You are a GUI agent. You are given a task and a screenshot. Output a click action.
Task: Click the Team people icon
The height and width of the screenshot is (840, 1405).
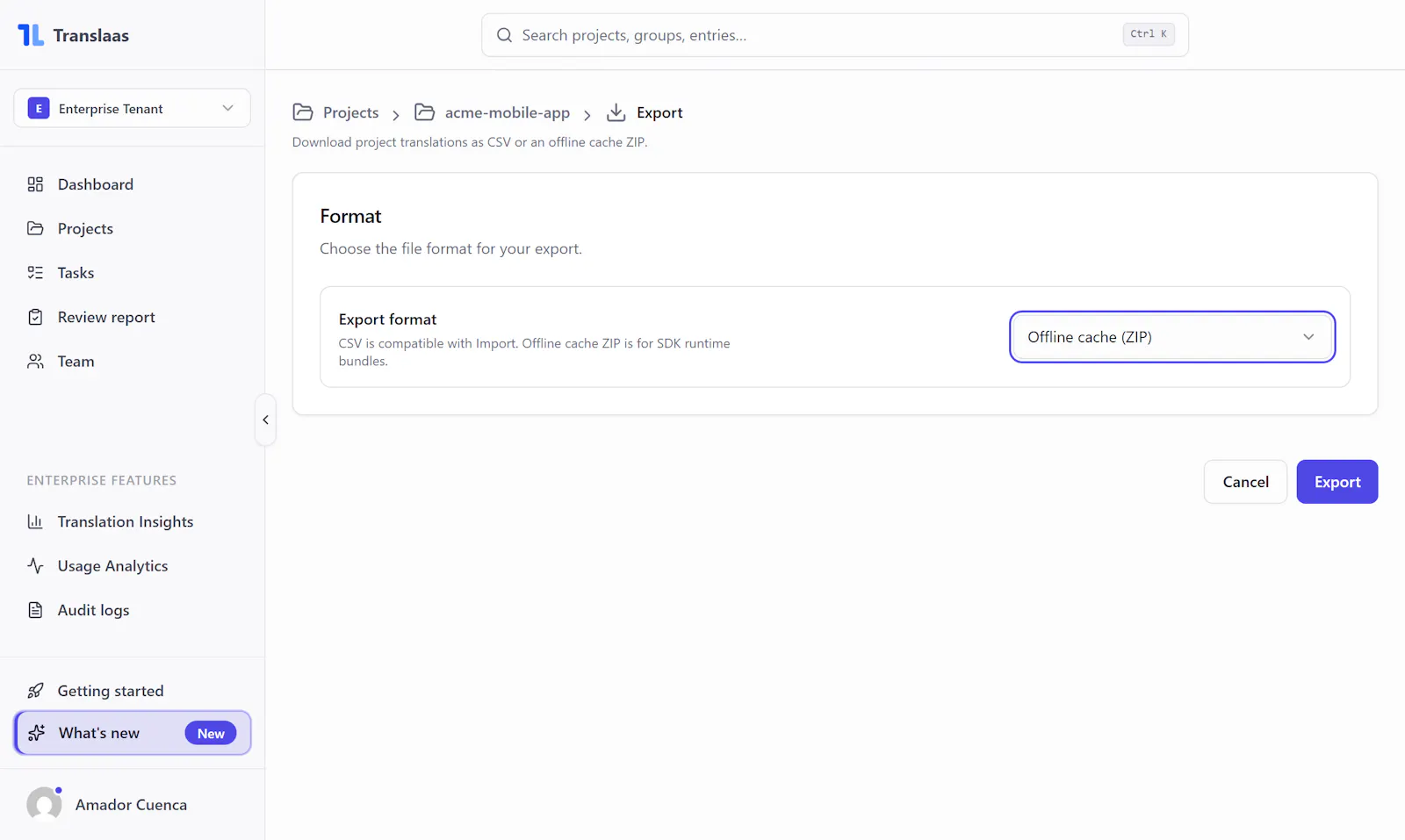35,362
